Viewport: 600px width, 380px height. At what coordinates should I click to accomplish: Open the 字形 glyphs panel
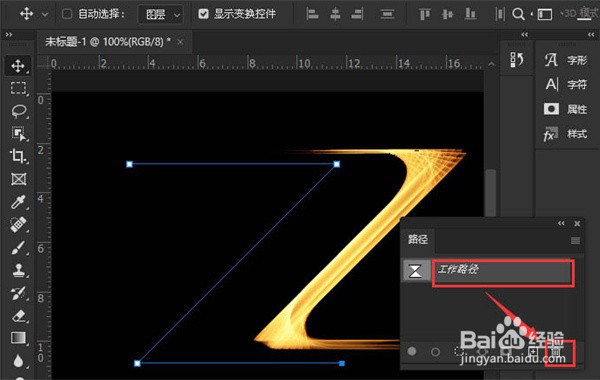coord(566,60)
